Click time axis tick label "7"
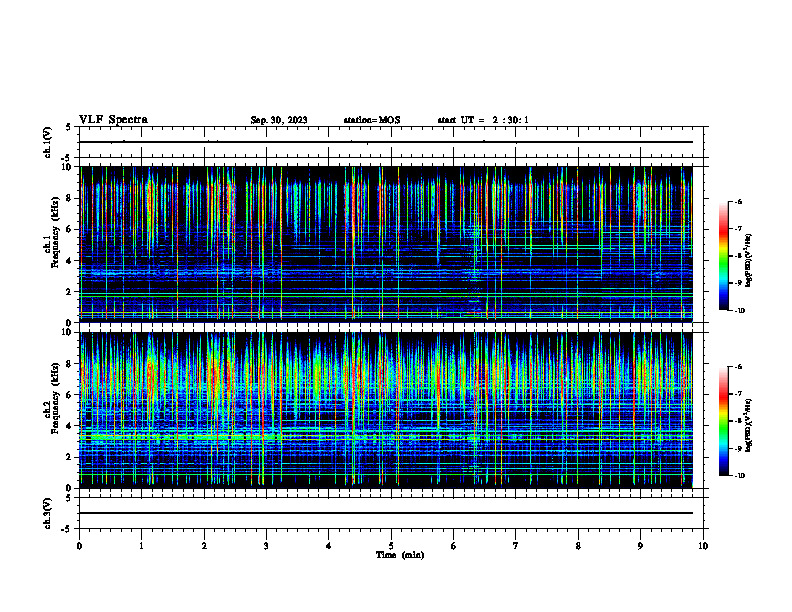Image resolution: width=792 pixels, height=612 pixels. (x=516, y=546)
